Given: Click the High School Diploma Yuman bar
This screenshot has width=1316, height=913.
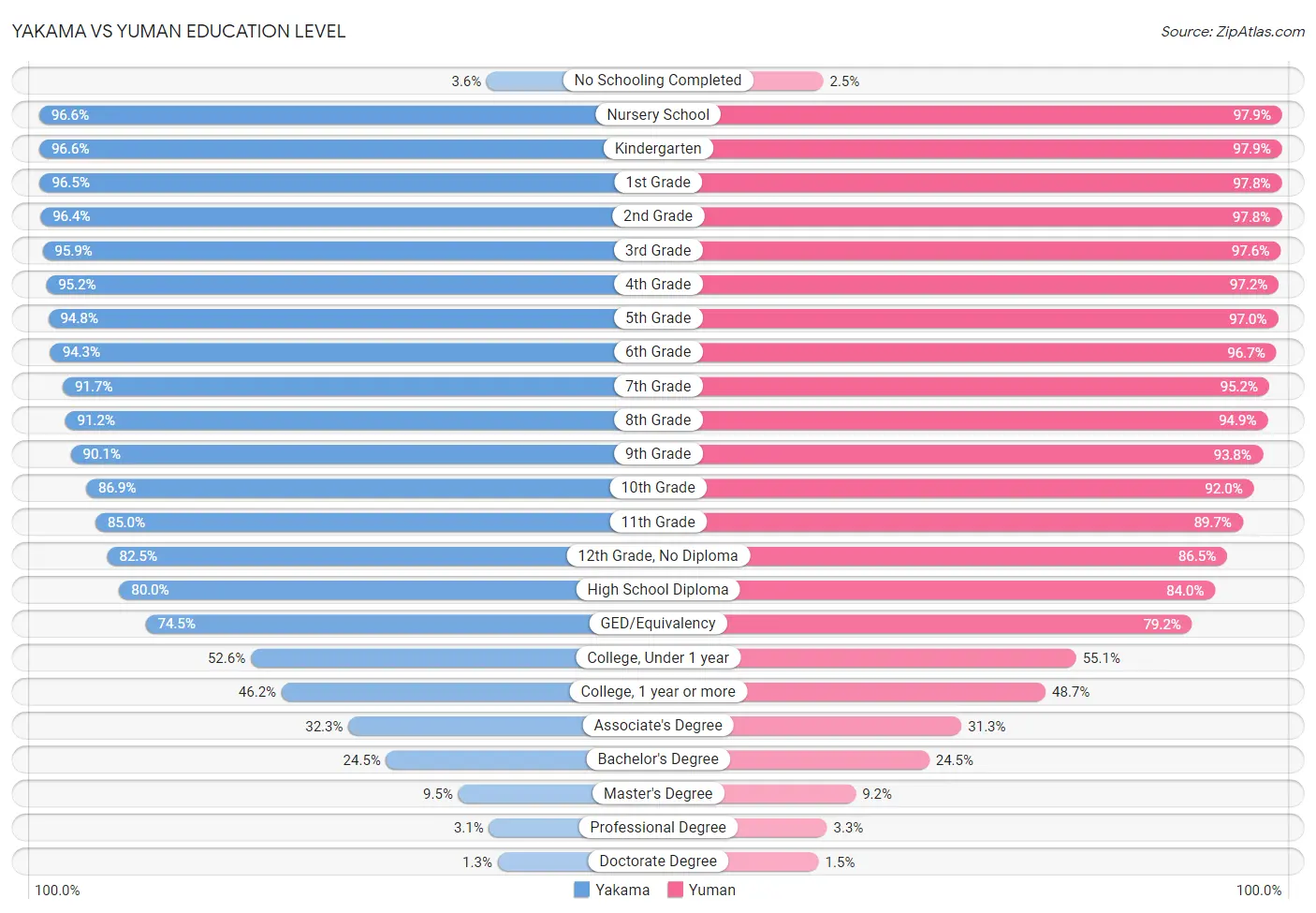Looking at the screenshot, I should click(937, 590).
